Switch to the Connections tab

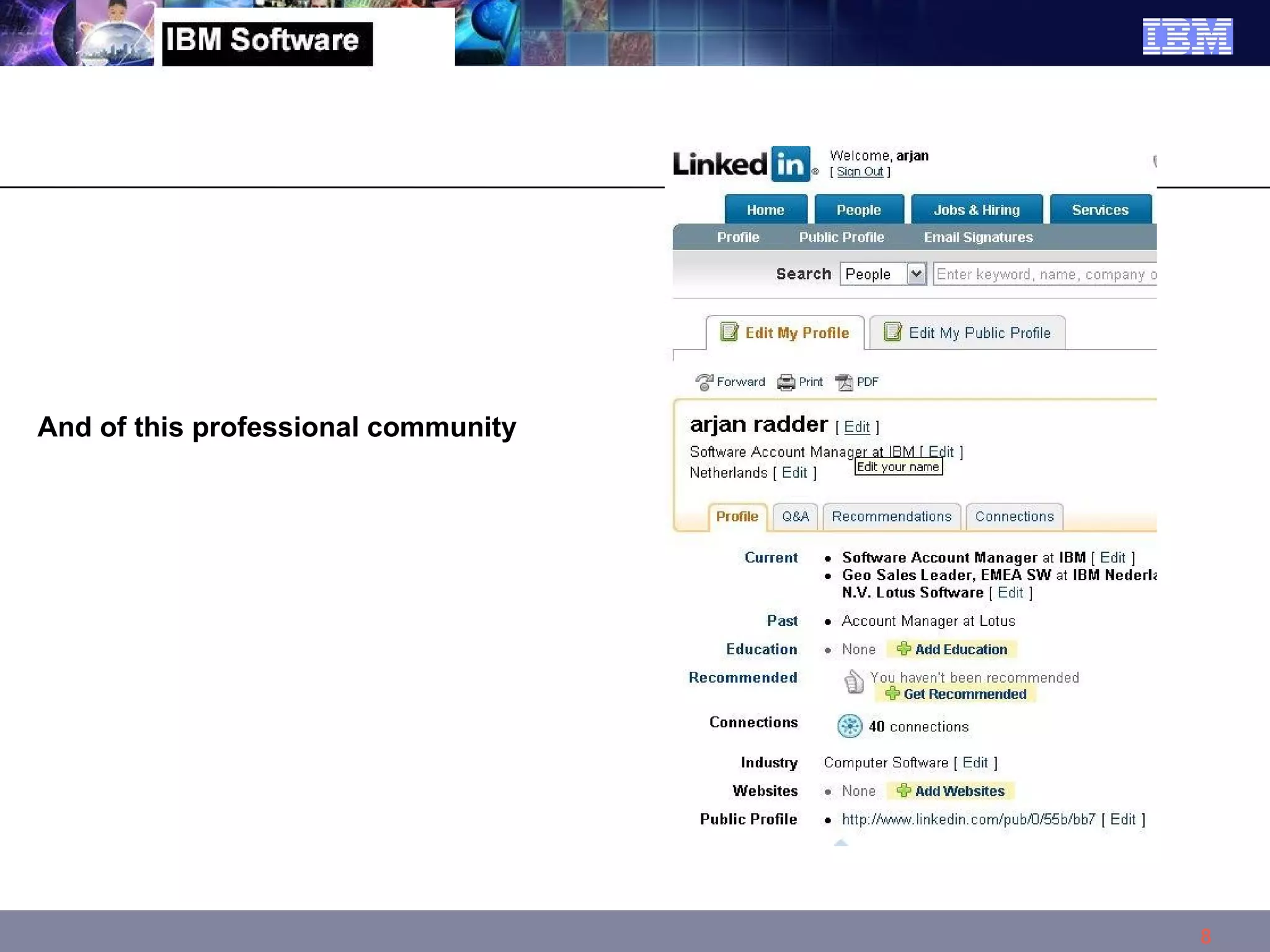click(1015, 517)
